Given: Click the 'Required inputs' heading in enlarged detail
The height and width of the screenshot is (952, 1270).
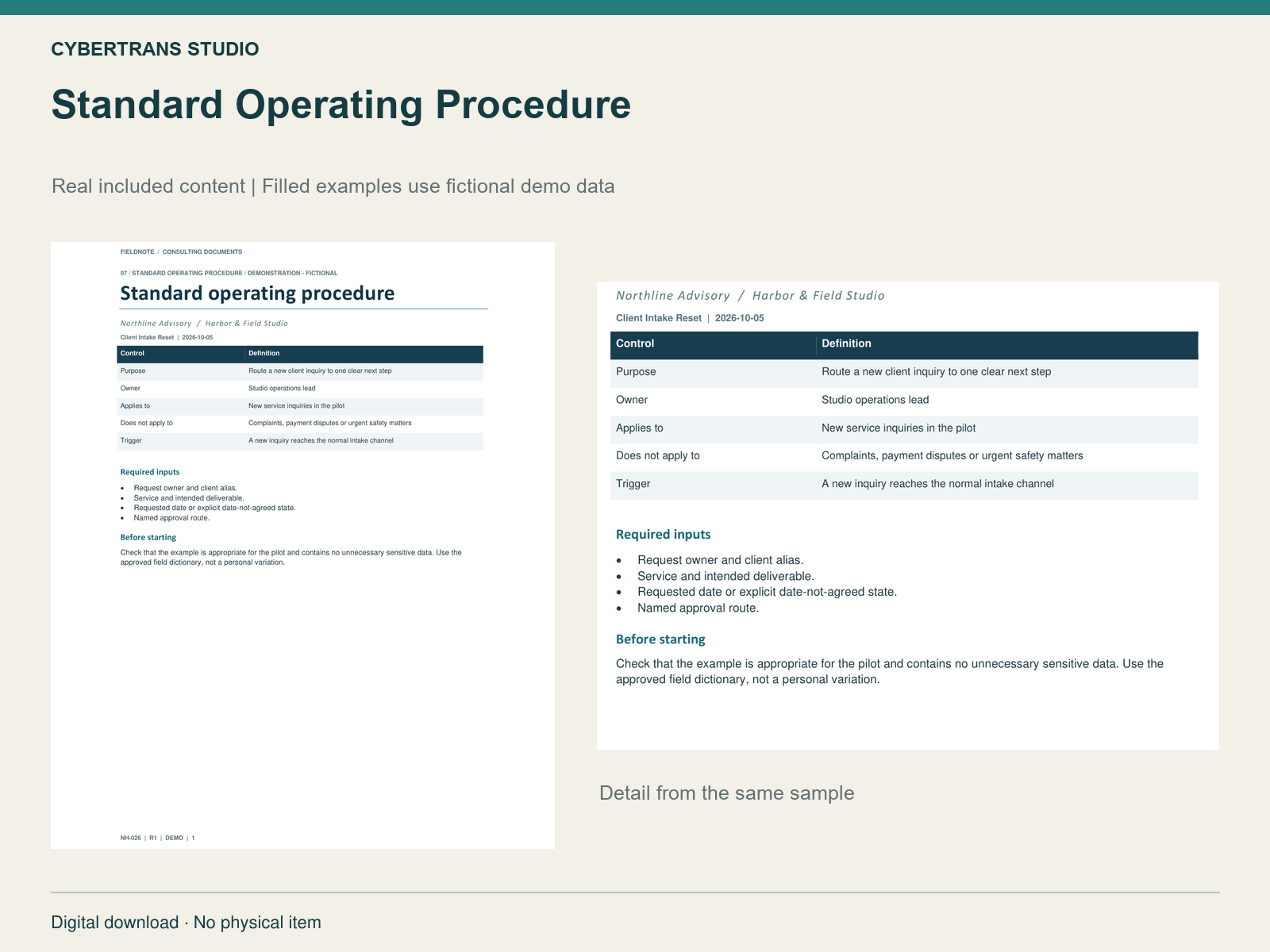Looking at the screenshot, I should tap(664, 535).
